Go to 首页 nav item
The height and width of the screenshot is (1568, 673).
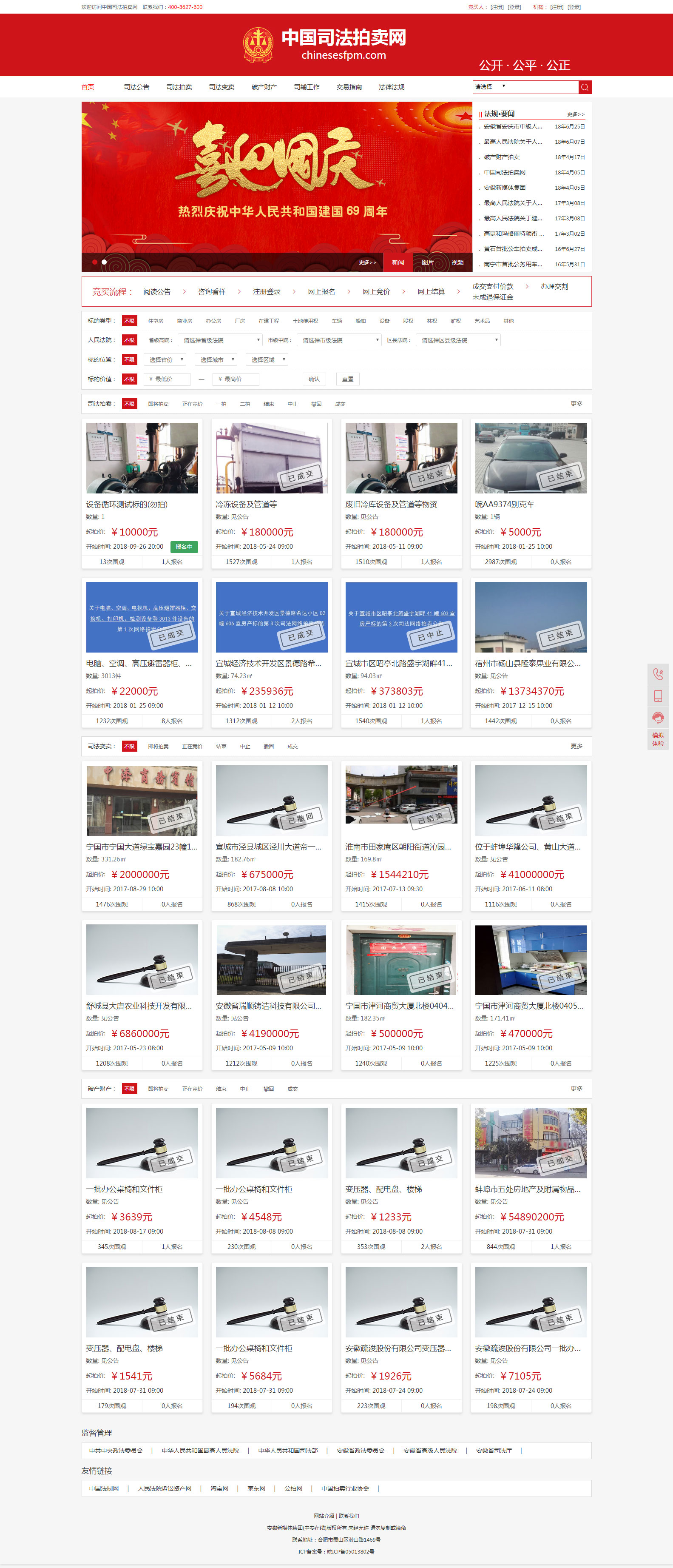click(88, 87)
